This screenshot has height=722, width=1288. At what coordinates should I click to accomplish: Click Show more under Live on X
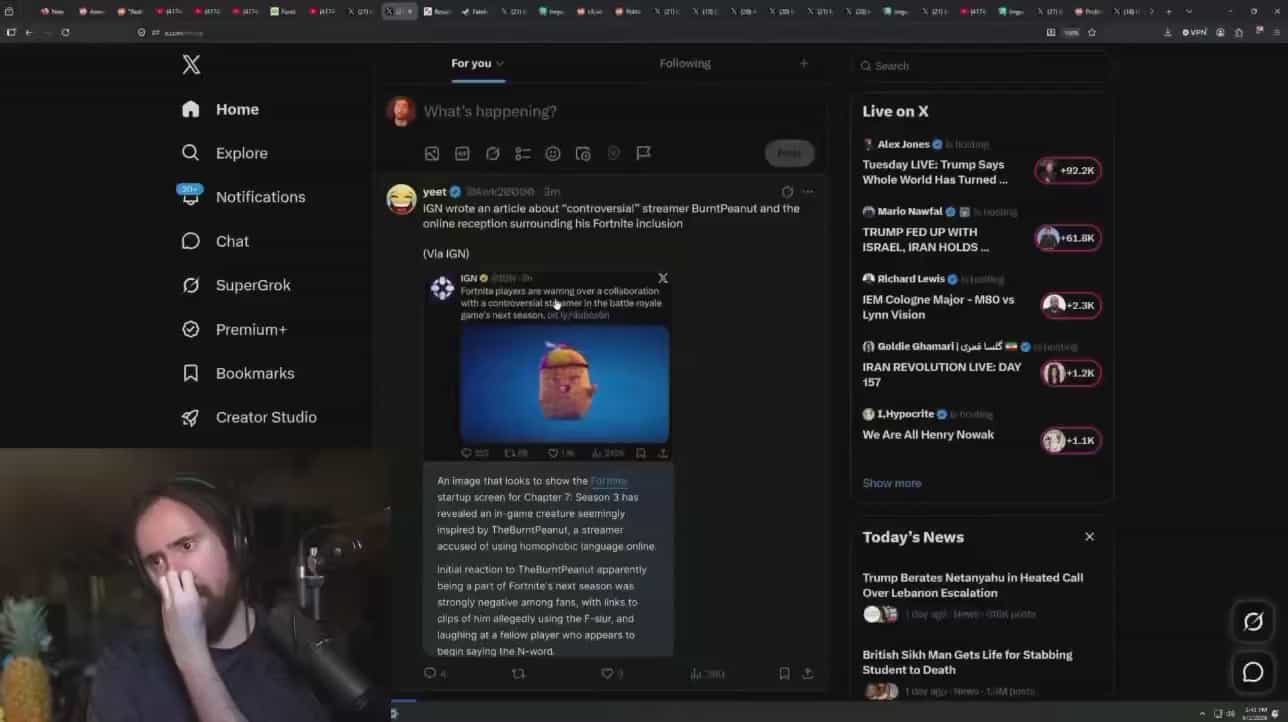[892, 483]
